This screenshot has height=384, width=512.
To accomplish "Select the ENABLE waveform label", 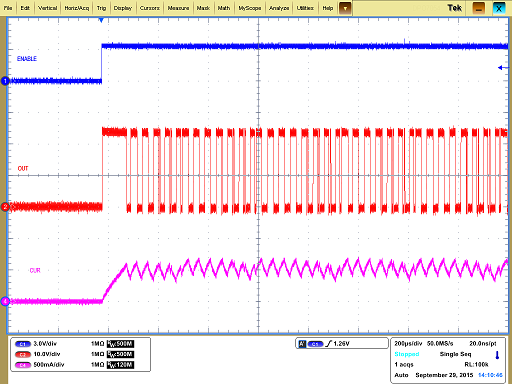I will (27, 59).
